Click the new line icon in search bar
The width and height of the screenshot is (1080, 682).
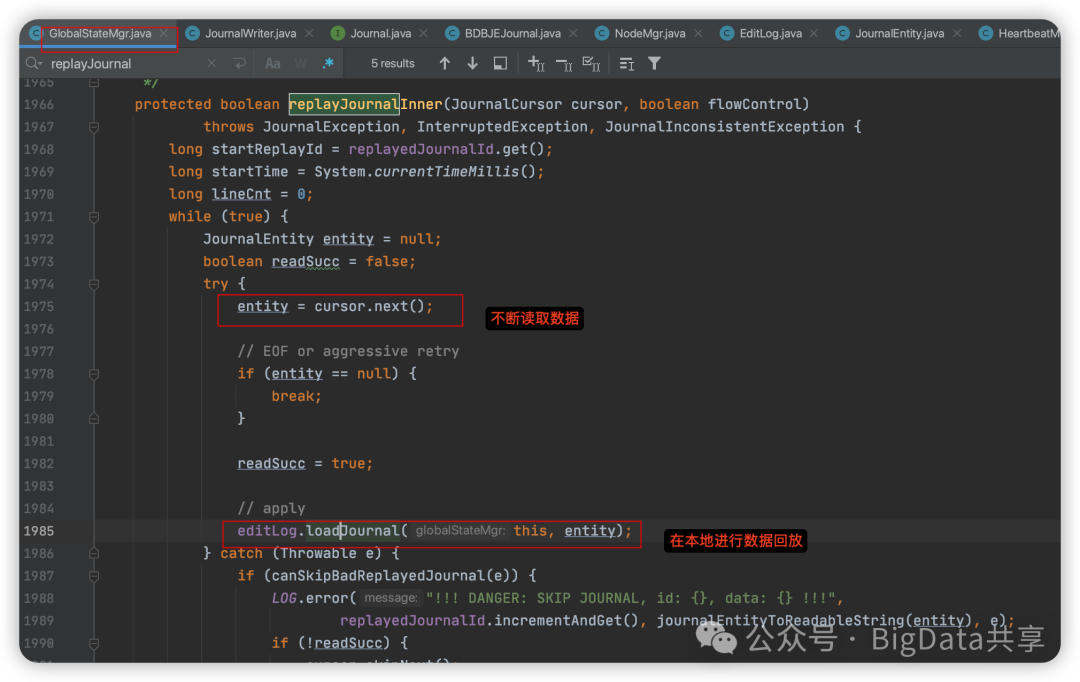click(239, 63)
